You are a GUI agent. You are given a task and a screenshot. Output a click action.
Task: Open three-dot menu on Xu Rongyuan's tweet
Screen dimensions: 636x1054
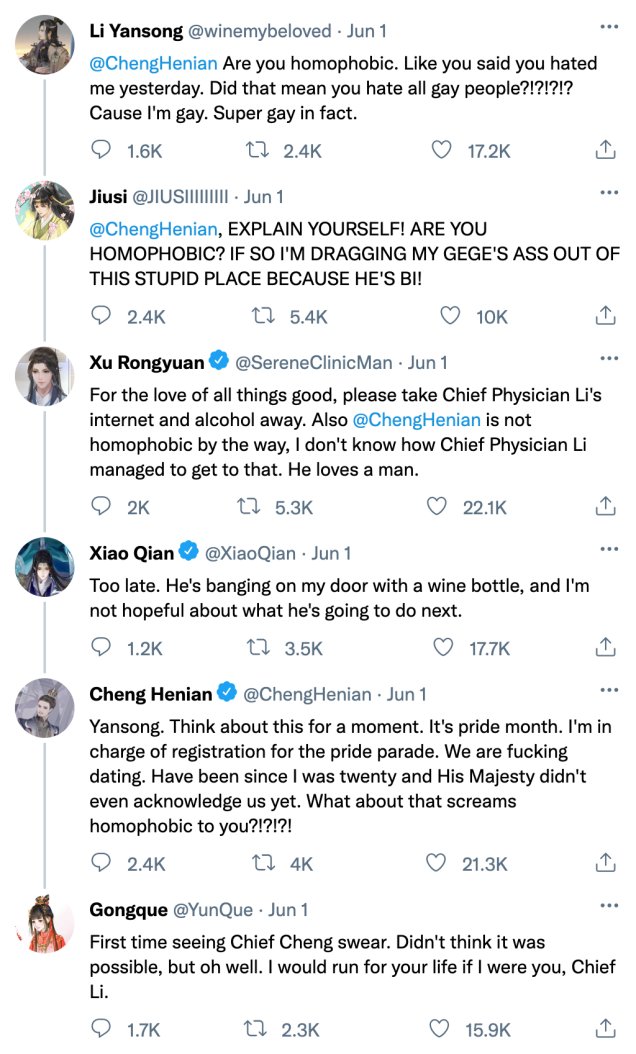point(609,358)
